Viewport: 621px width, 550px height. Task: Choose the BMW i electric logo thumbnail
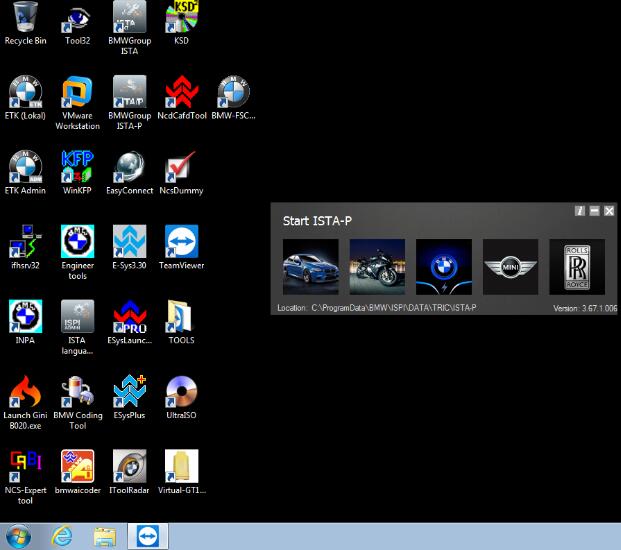[x=444, y=266]
